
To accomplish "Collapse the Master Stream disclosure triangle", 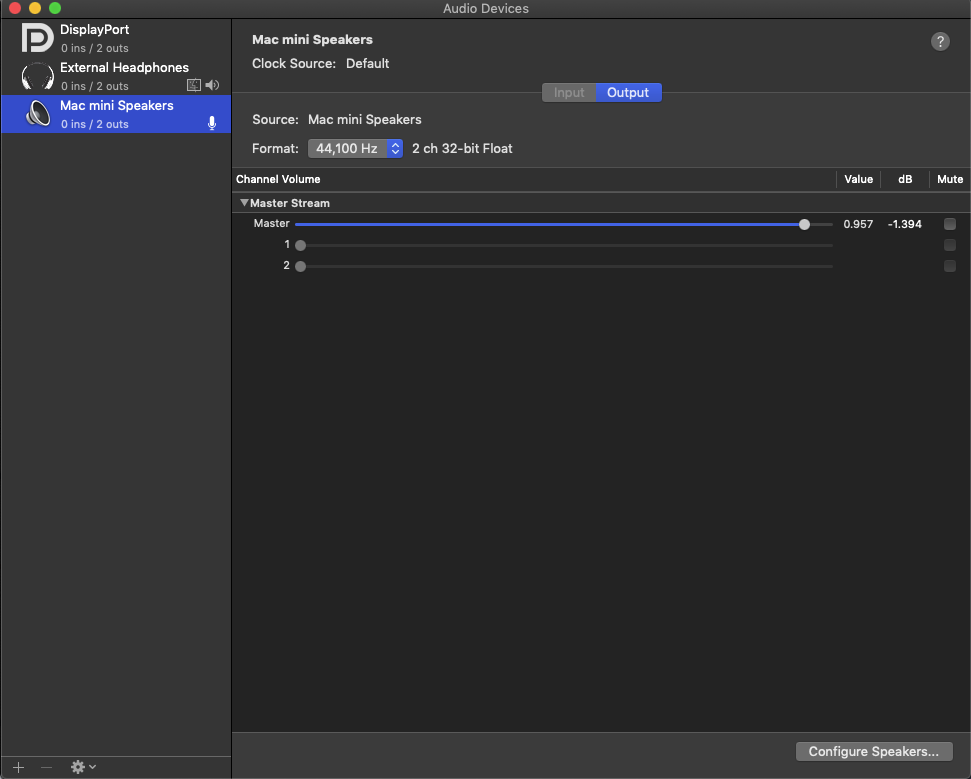I will pyautogui.click(x=244, y=203).
